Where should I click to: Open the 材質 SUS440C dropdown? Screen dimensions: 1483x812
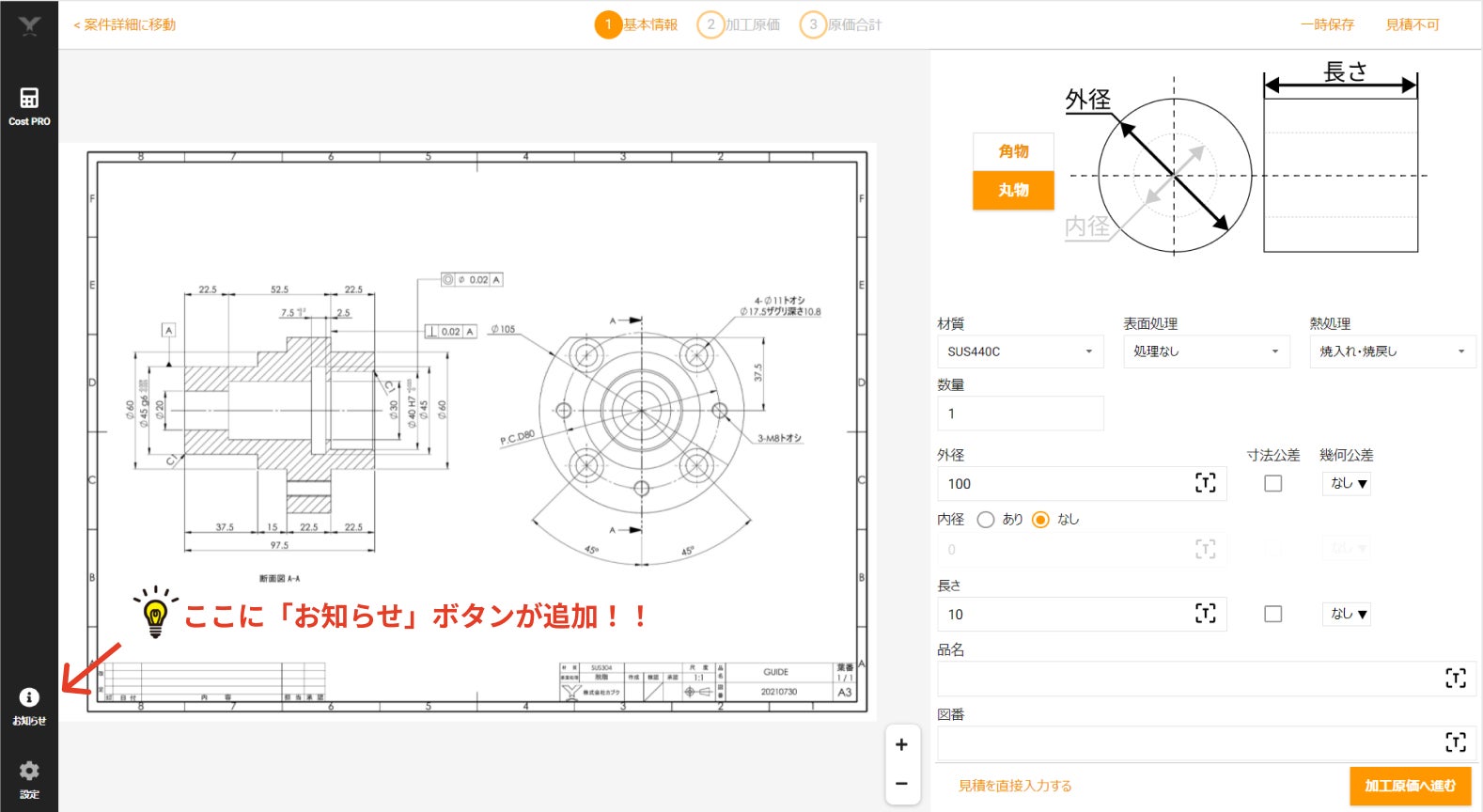(1021, 351)
